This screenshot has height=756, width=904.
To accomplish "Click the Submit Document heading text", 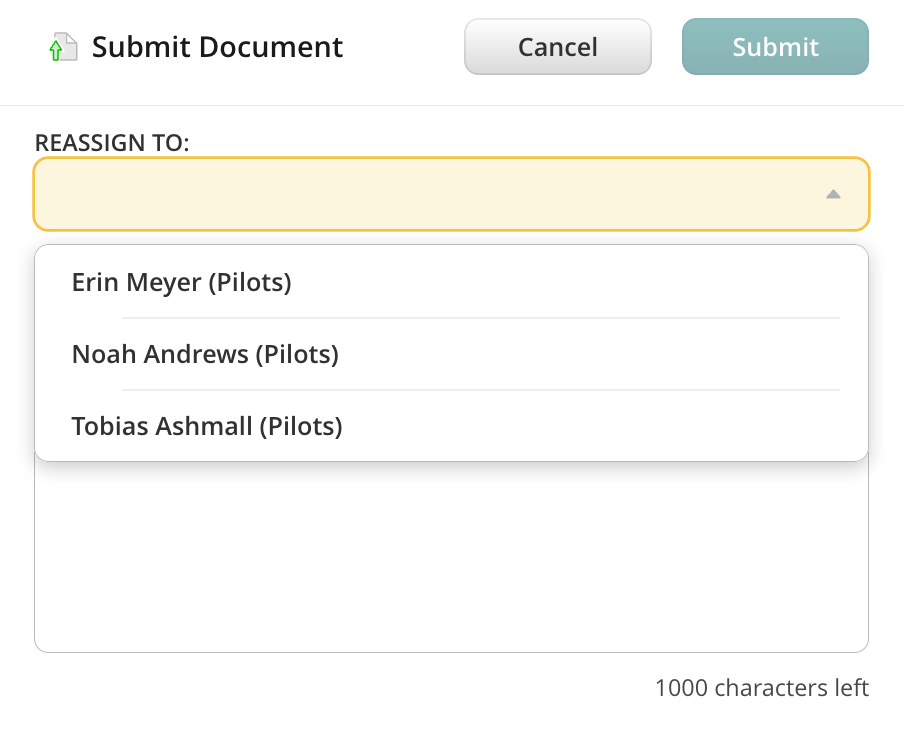I will (x=217, y=47).
